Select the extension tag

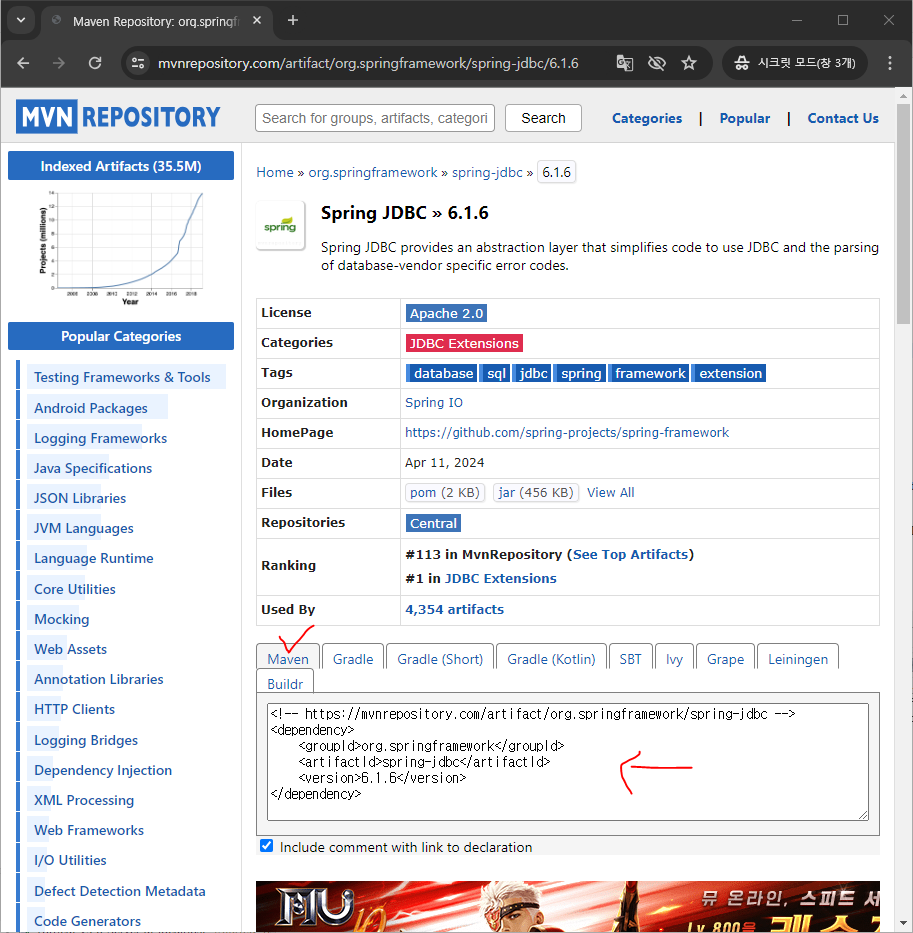730,373
